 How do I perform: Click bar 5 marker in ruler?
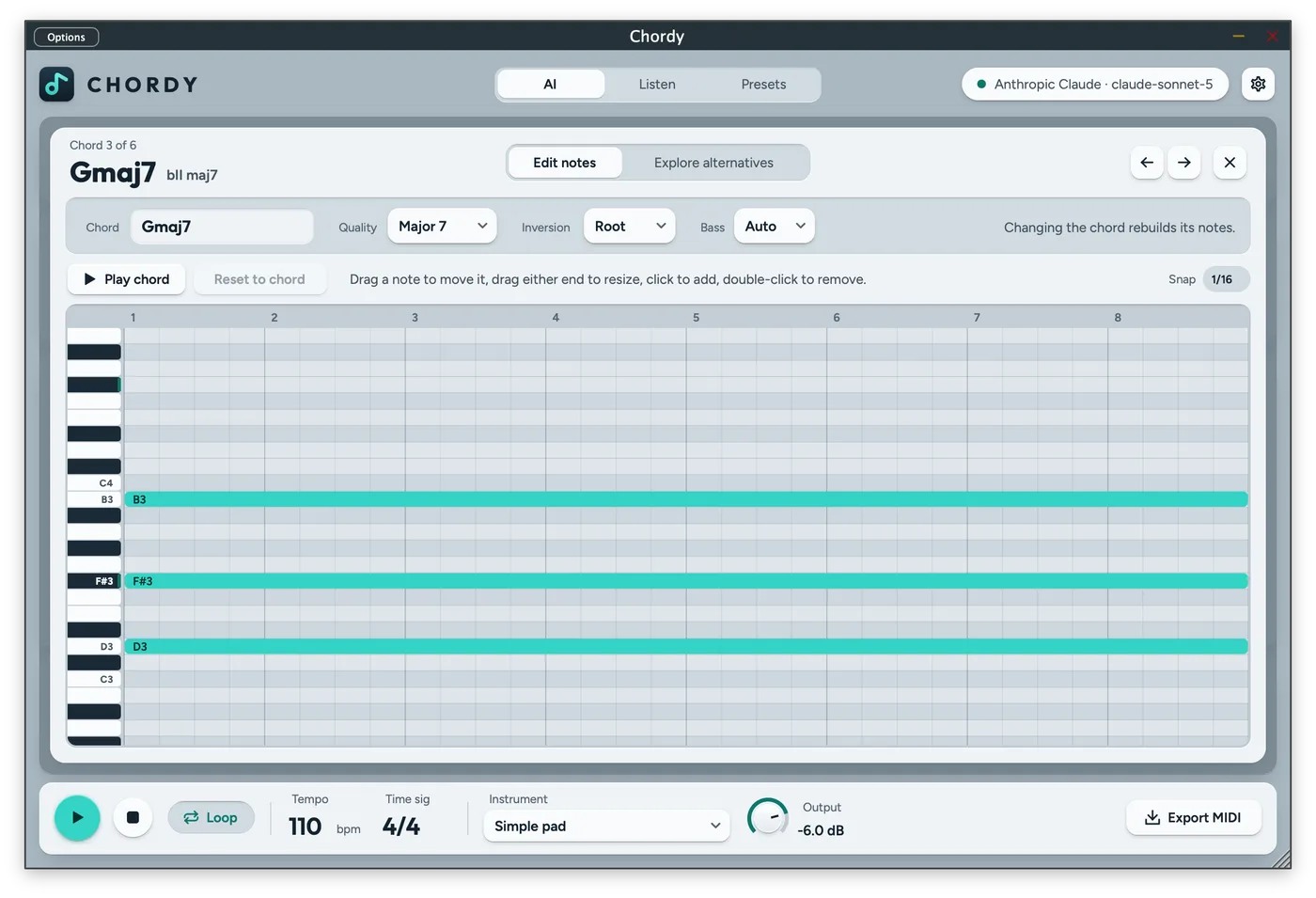click(x=697, y=317)
